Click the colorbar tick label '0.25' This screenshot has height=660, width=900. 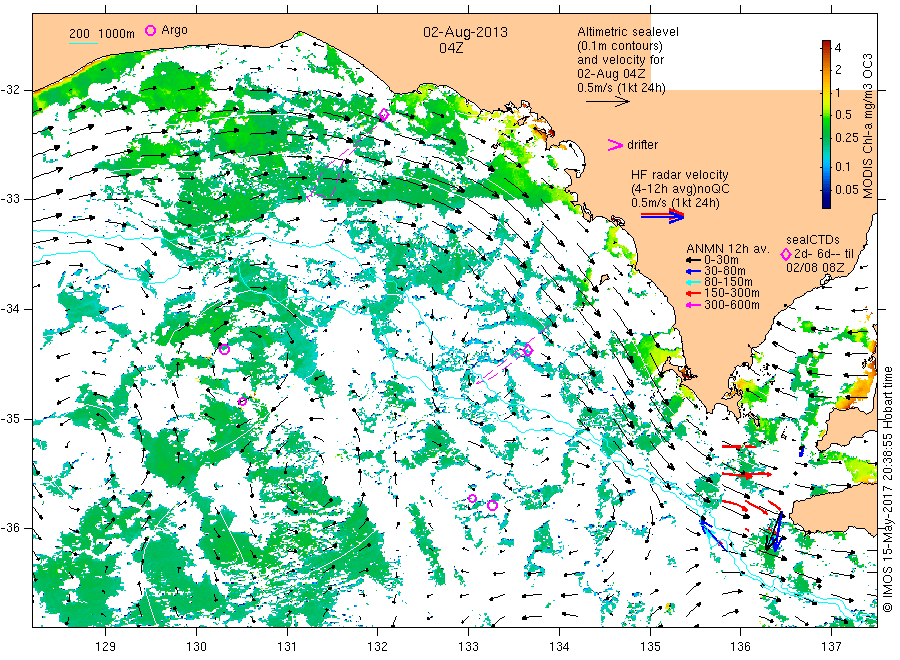tap(847, 138)
